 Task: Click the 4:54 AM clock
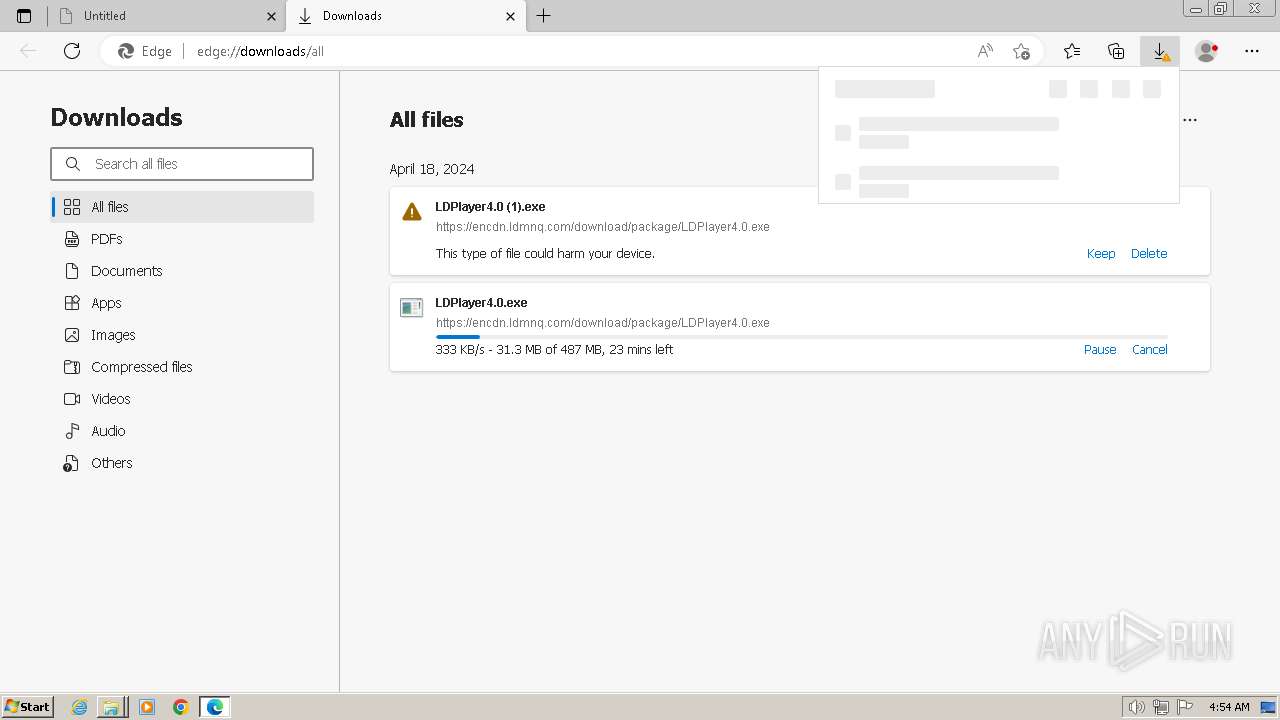pos(1229,707)
